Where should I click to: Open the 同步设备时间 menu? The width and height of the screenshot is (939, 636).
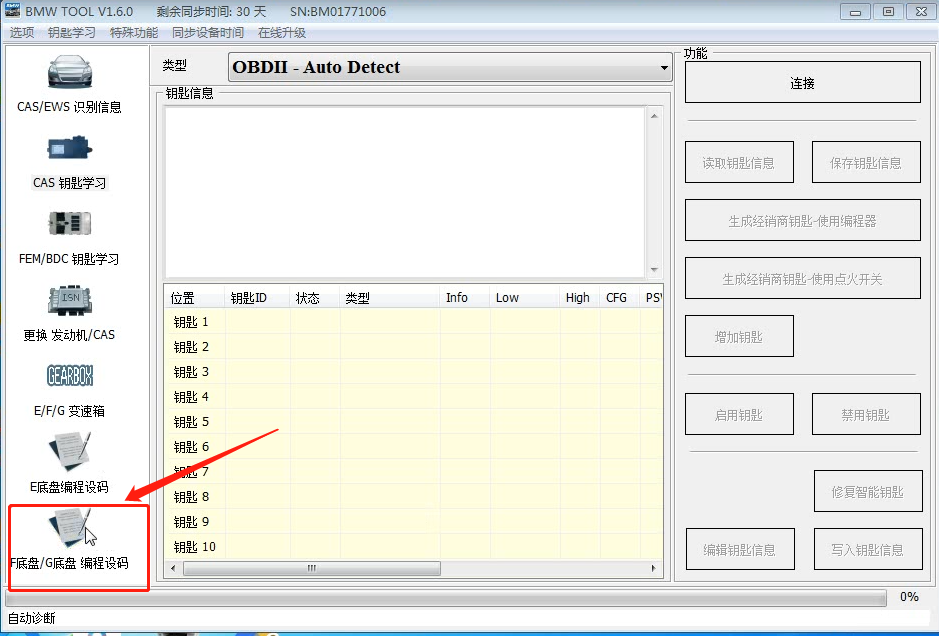[208, 32]
